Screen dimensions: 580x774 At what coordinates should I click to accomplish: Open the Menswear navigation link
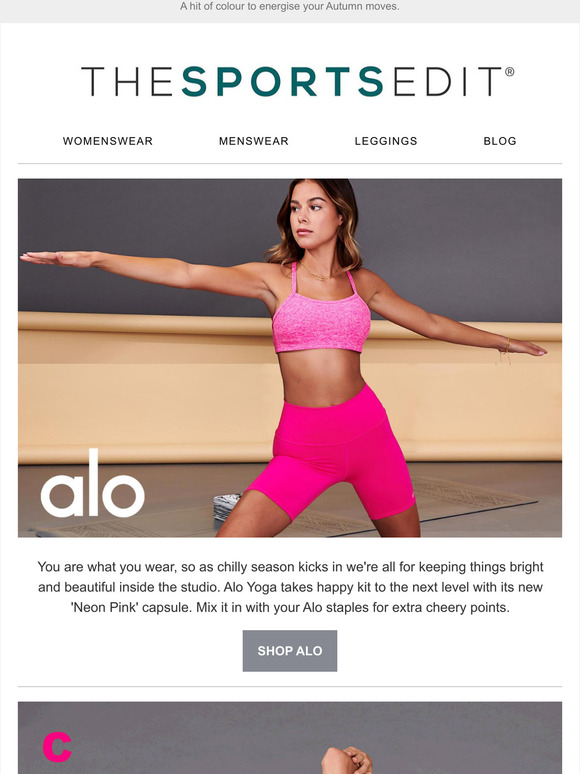[254, 141]
